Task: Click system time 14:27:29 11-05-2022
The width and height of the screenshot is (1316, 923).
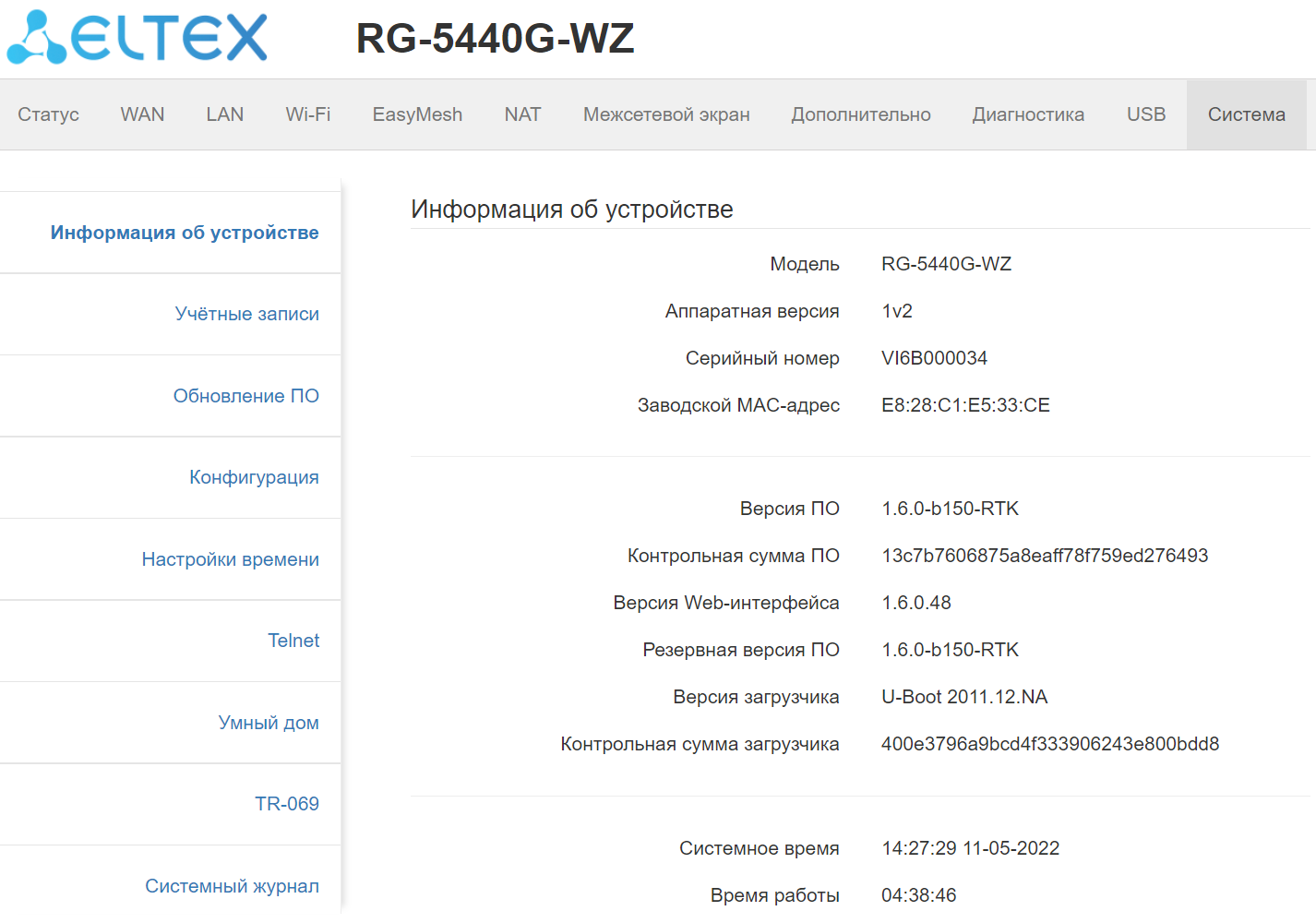Action: point(971,848)
